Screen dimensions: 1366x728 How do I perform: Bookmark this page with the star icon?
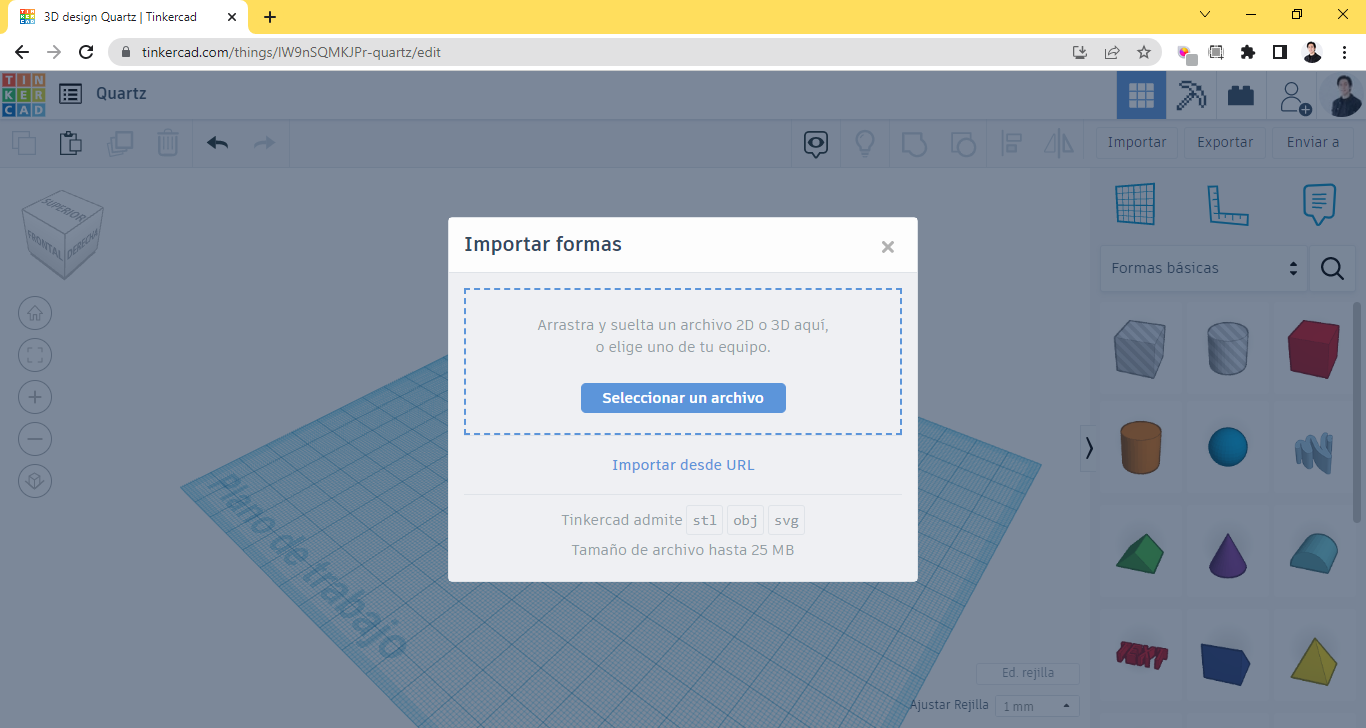1144,52
